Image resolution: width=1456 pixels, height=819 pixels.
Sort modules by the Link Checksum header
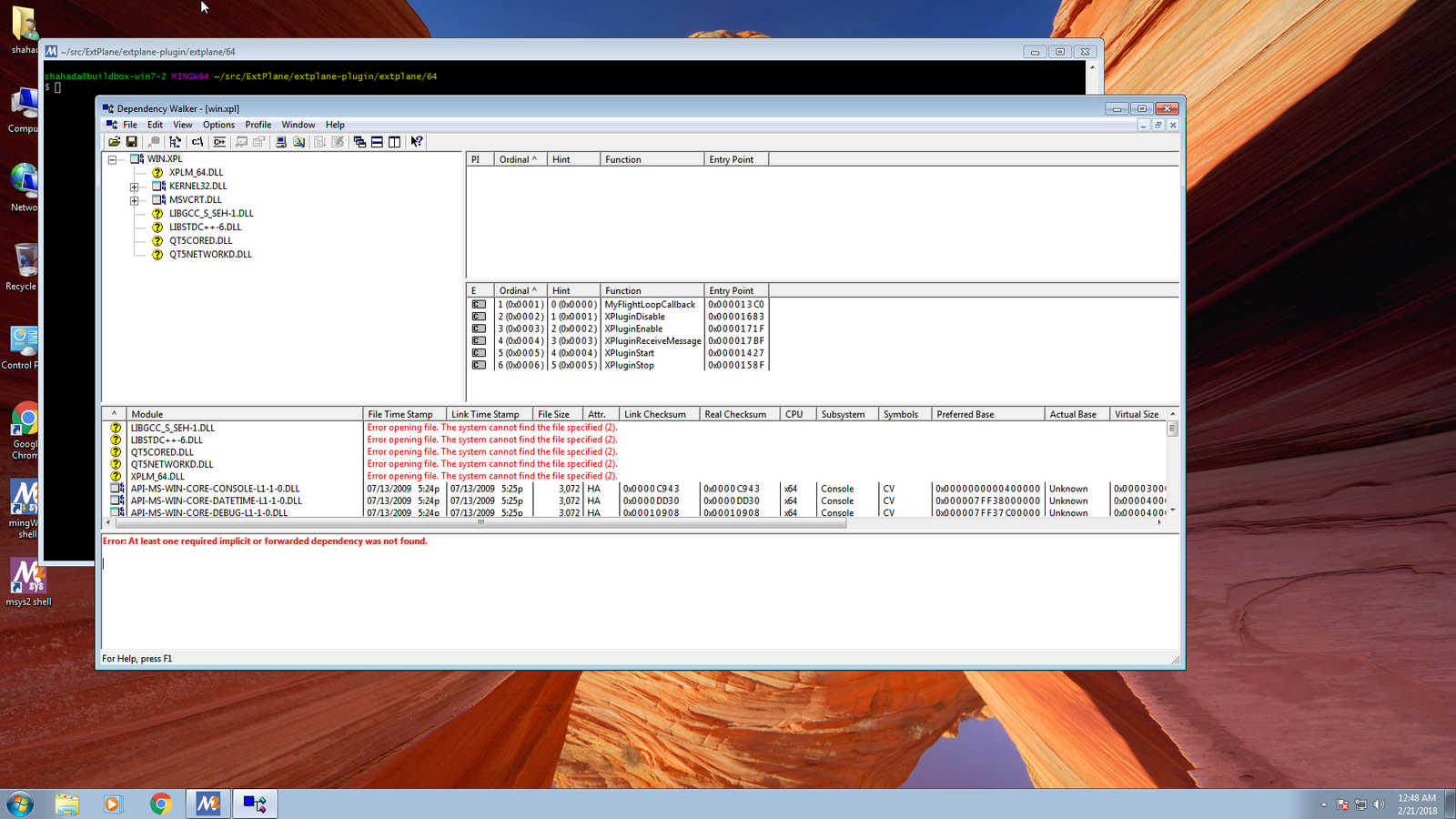click(x=660, y=414)
